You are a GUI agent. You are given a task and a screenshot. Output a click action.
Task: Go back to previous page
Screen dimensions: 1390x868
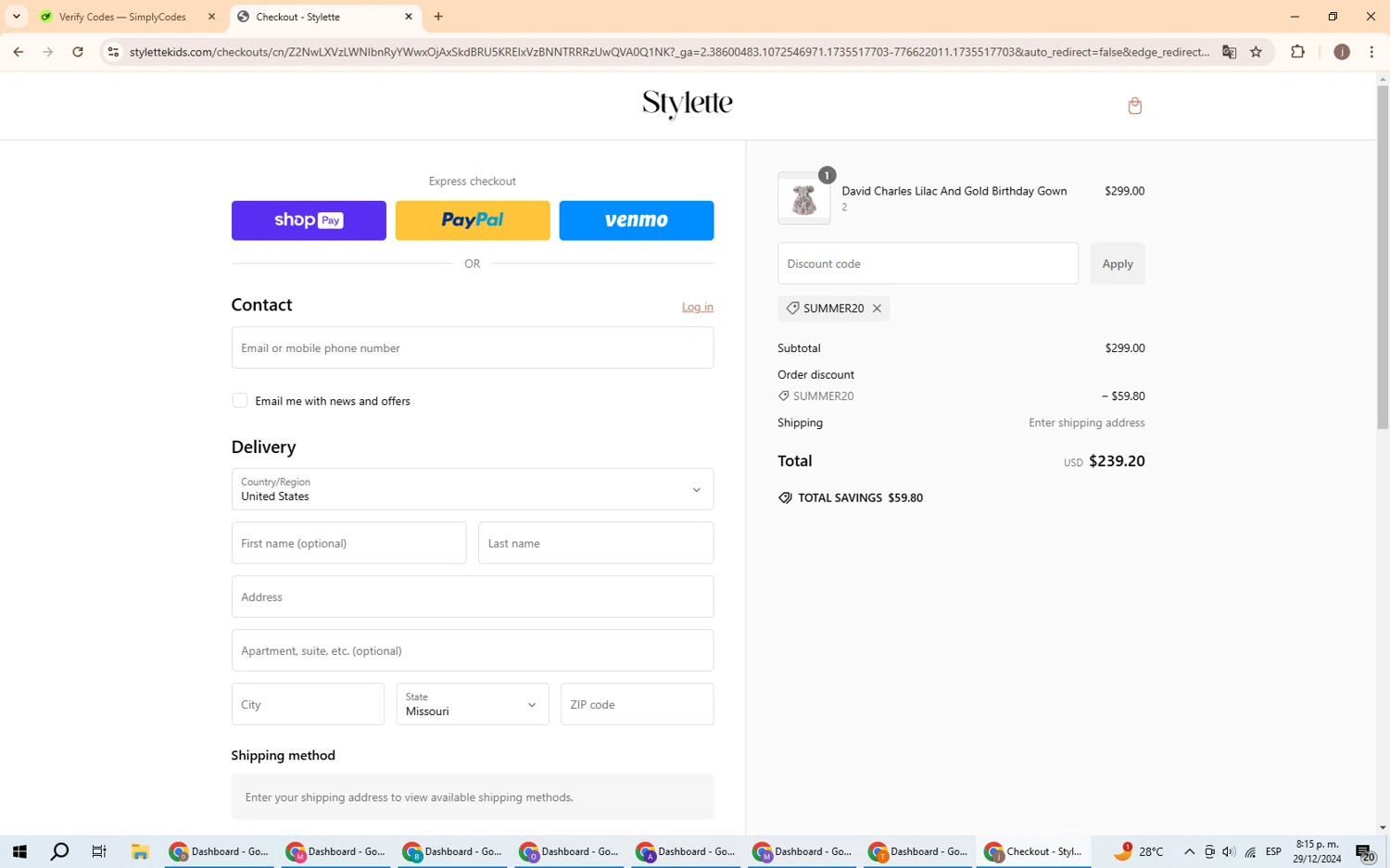point(19,52)
